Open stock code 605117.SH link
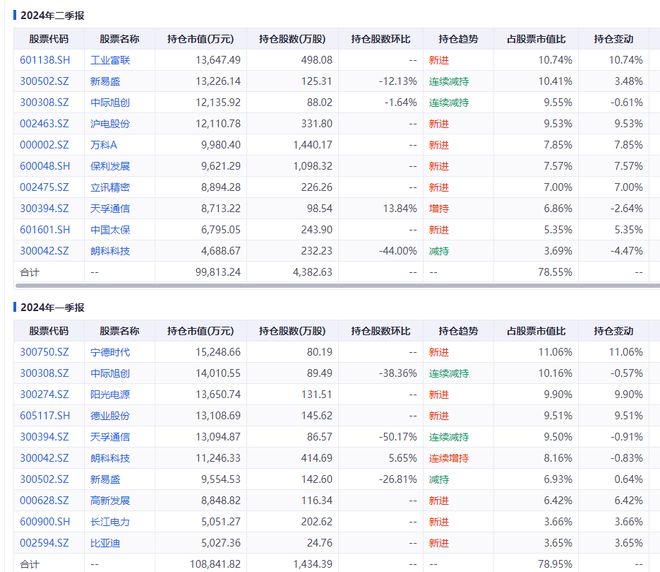Viewport: 660px width, 572px height. [x=45, y=415]
